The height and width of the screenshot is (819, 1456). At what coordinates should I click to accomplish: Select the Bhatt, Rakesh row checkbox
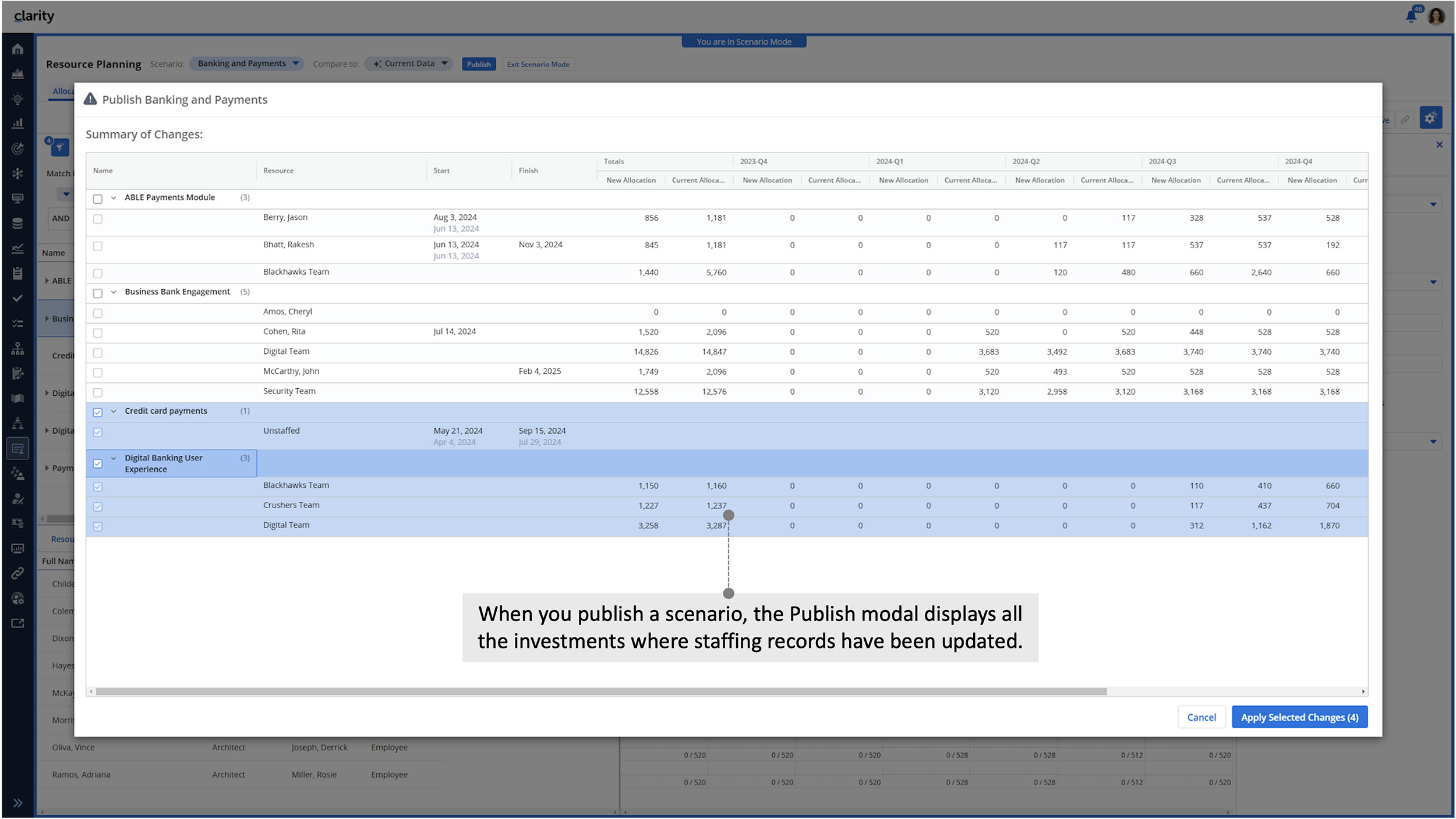coord(98,246)
